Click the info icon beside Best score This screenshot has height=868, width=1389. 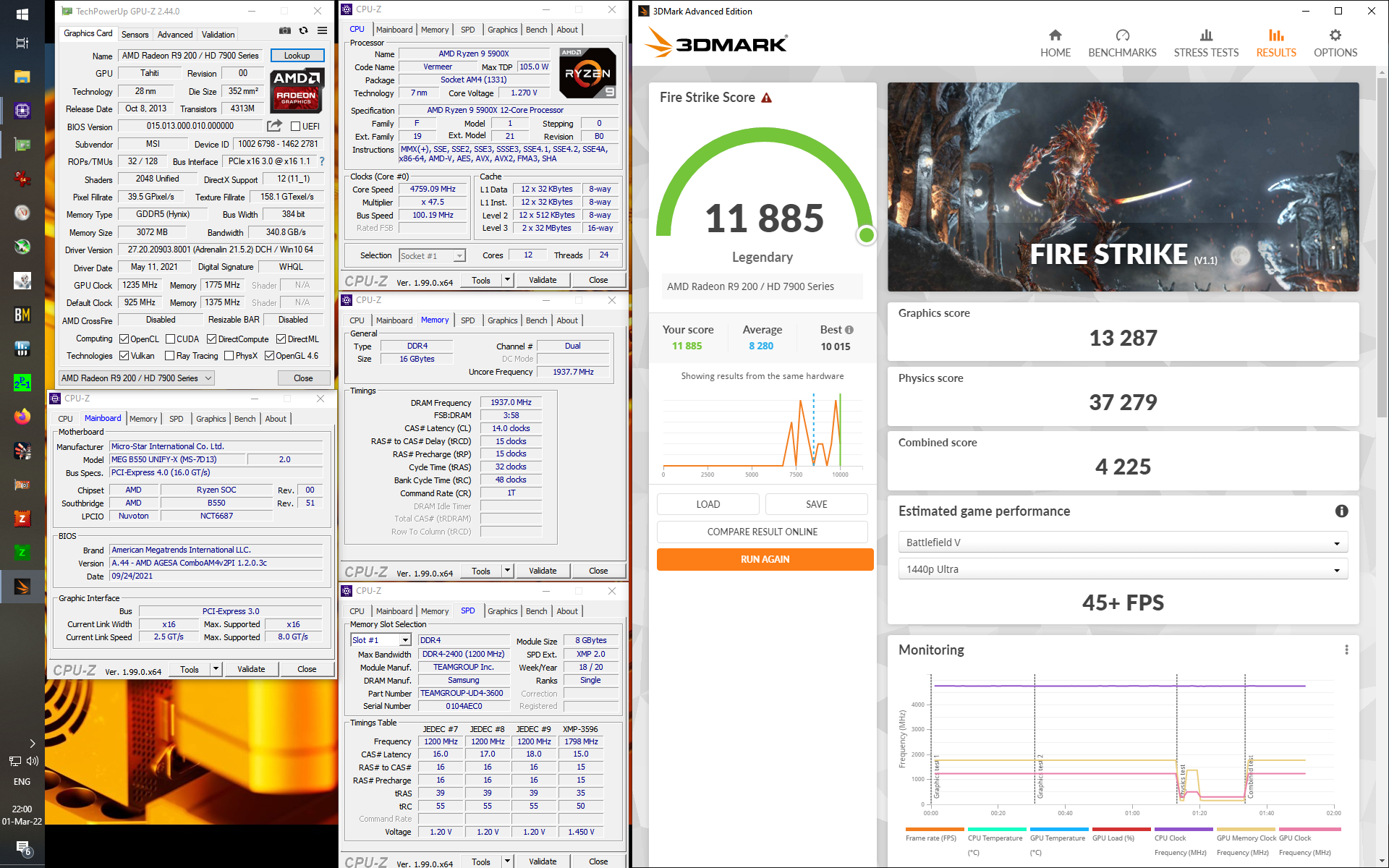coord(849,330)
